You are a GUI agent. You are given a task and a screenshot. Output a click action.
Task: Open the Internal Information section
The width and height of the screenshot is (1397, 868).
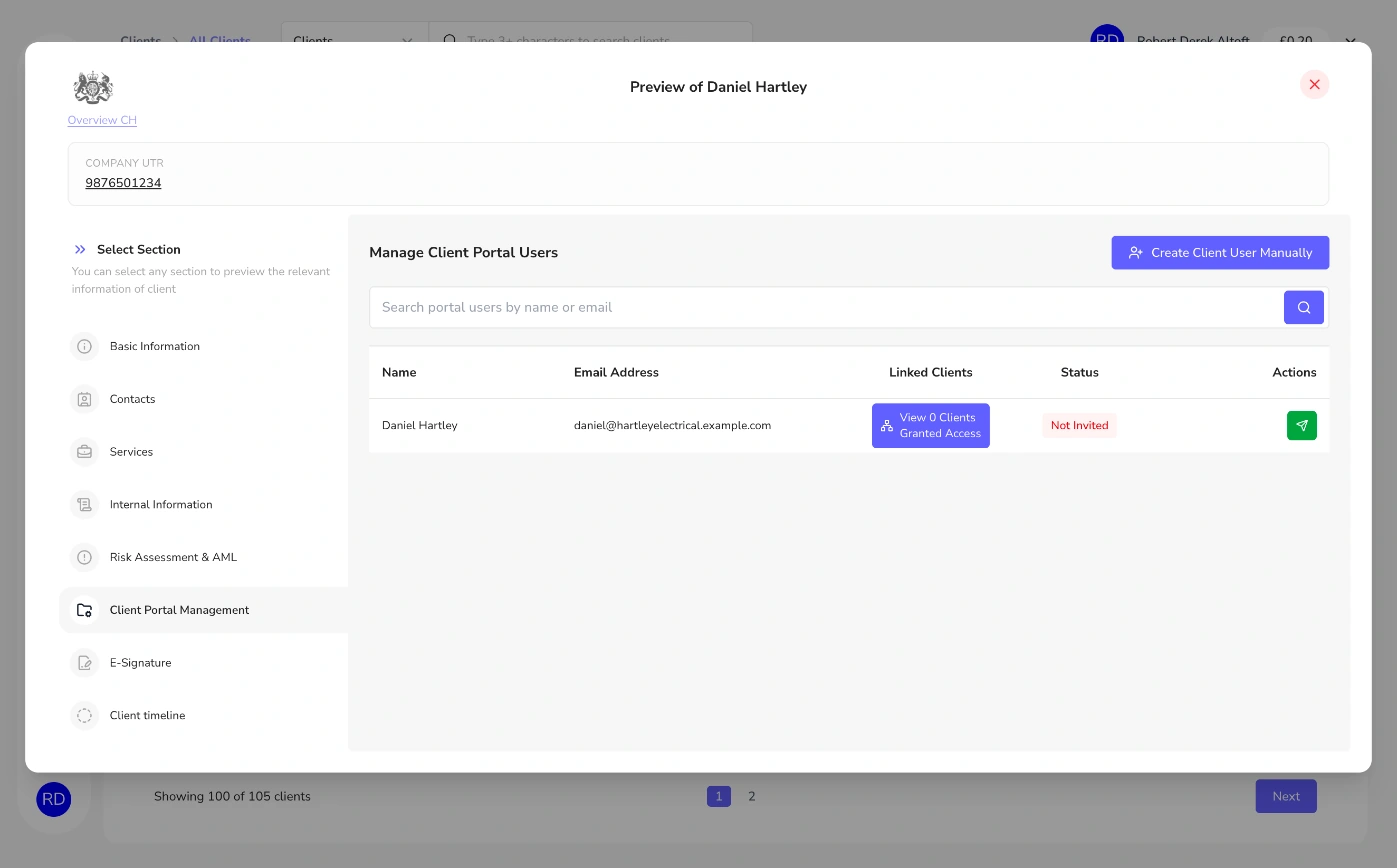point(204,504)
